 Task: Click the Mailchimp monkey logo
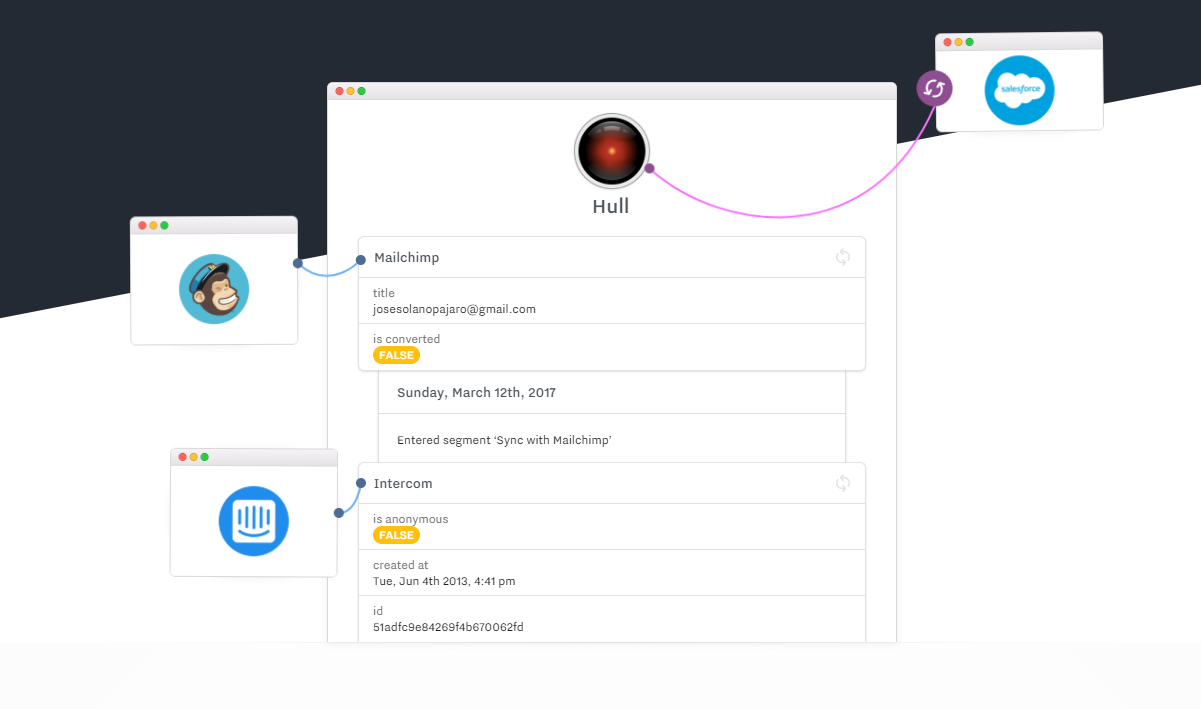pos(214,289)
